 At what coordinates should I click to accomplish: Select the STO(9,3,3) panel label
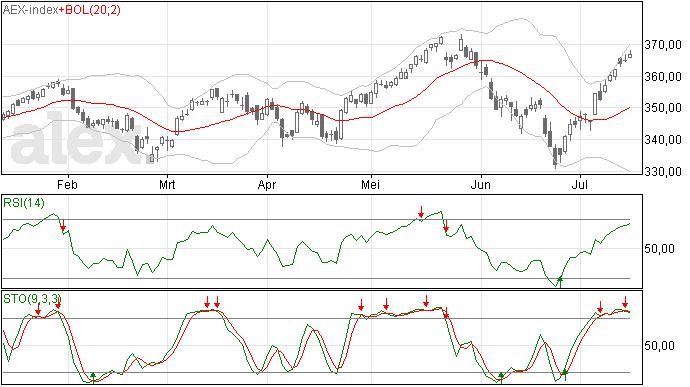point(31,299)
